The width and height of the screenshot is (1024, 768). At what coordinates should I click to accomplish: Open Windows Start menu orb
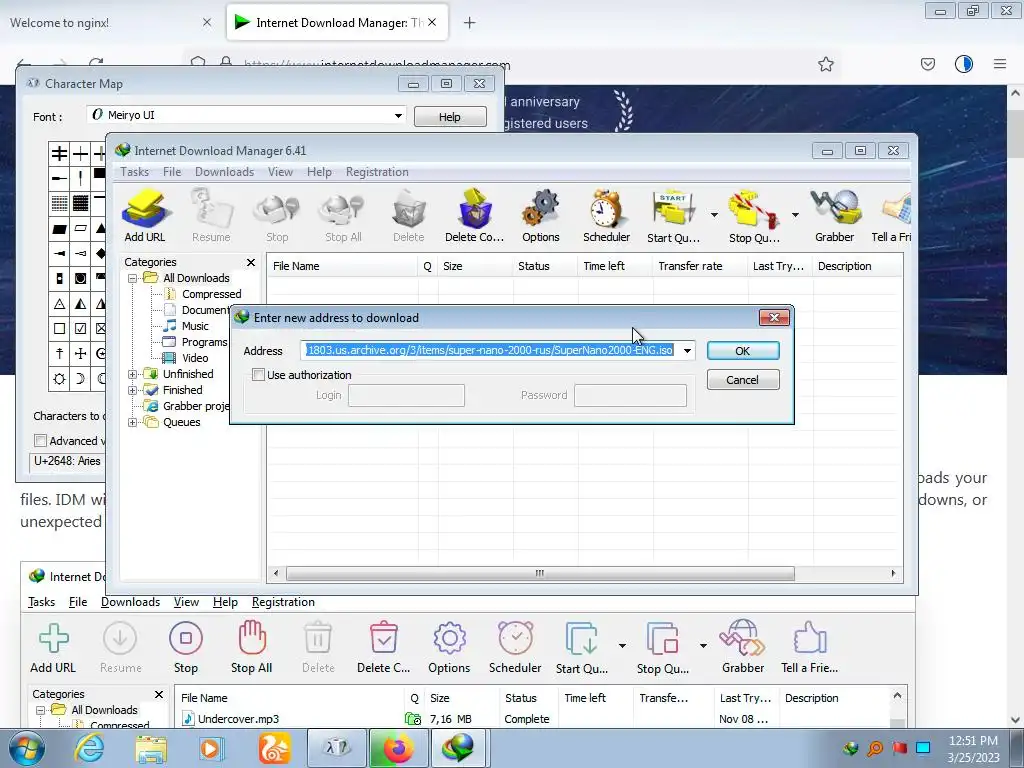[27, 748]
